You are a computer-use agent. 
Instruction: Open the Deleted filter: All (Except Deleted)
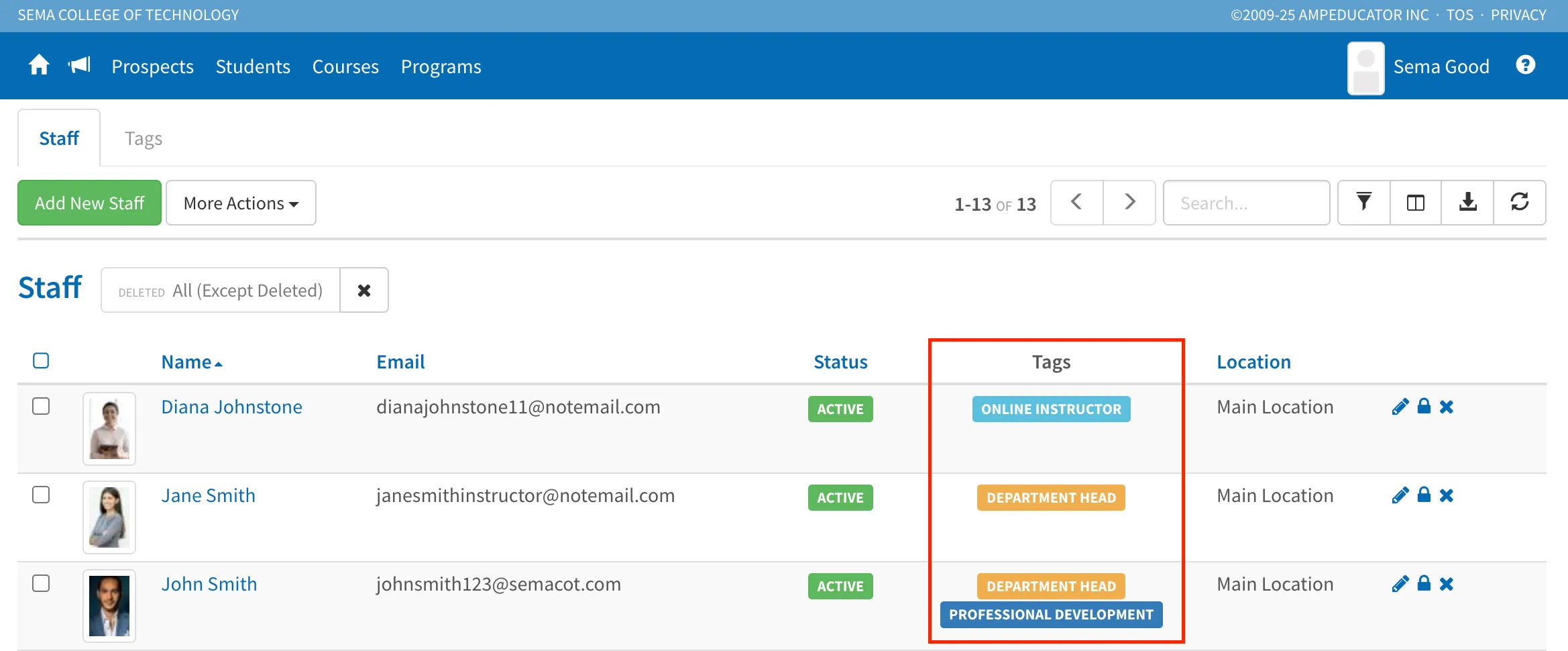click(x=221, y=290)
